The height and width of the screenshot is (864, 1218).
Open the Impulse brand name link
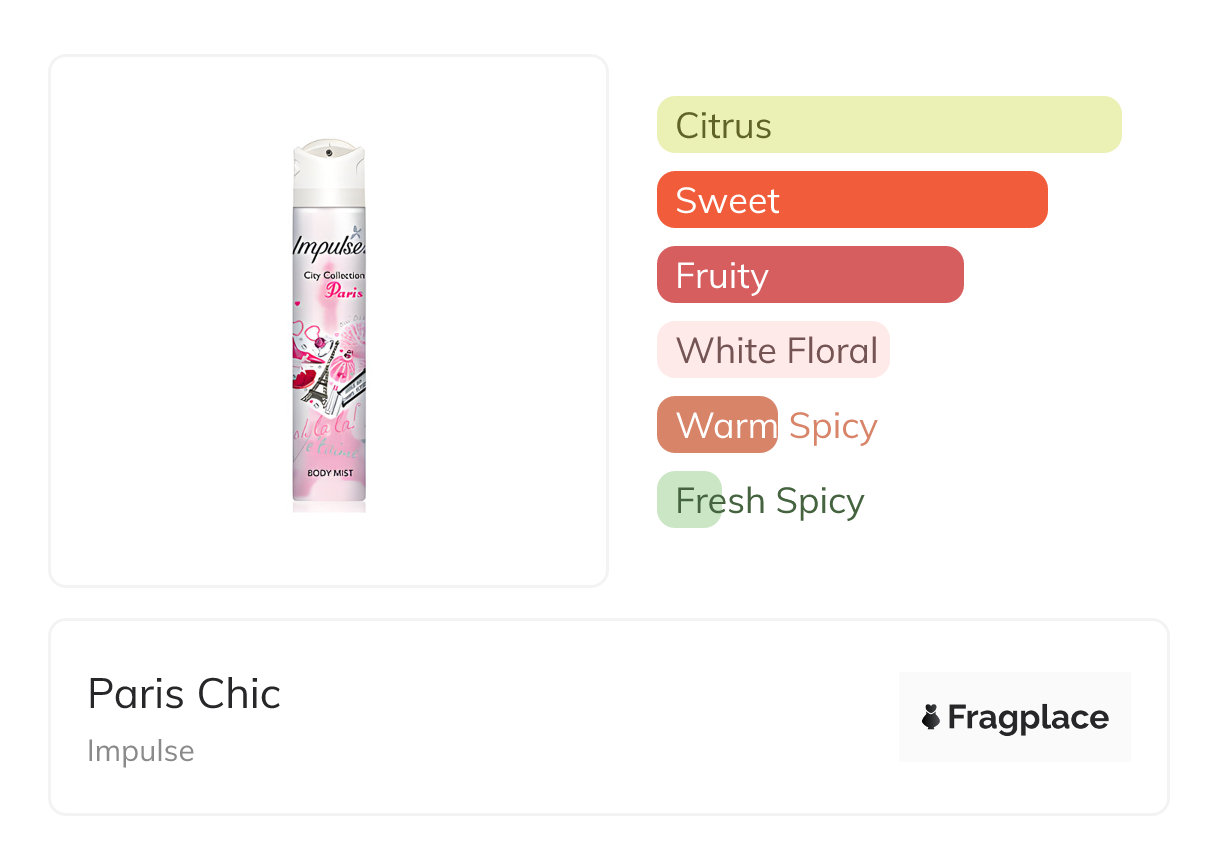140,751
